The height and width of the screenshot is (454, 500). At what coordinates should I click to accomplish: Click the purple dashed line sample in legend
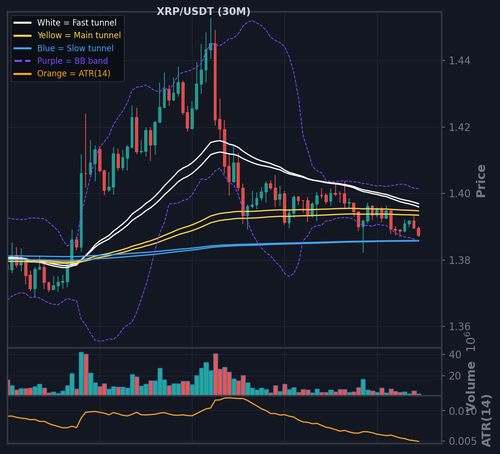click(x=22, y=61)
